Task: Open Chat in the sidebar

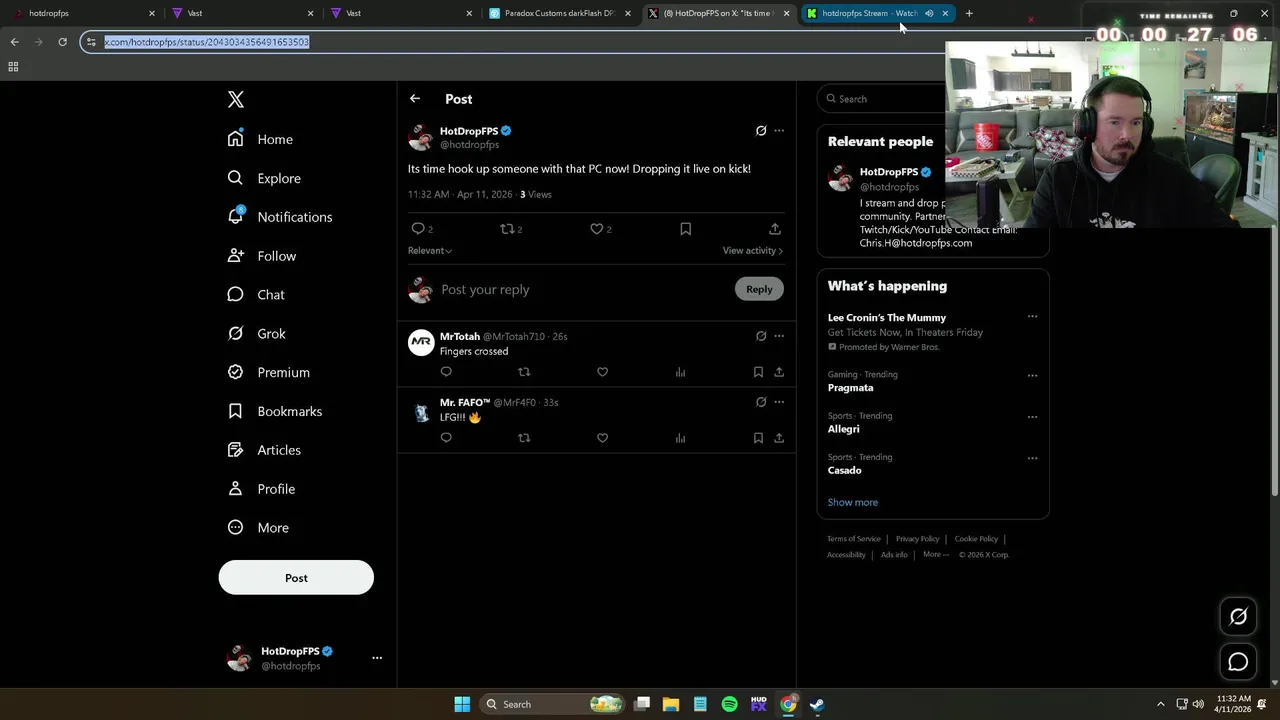Action: coord(256,295)
